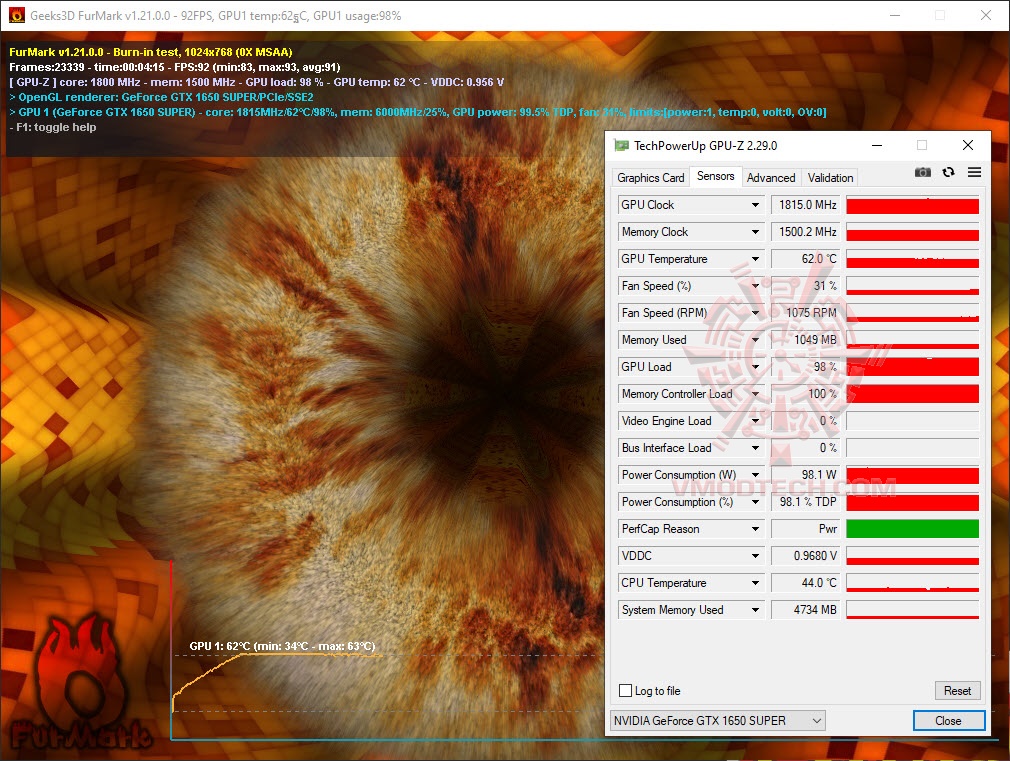Open the Advanced tab
Viewport: 1010px width, 761px height.
tap(771, 178)
